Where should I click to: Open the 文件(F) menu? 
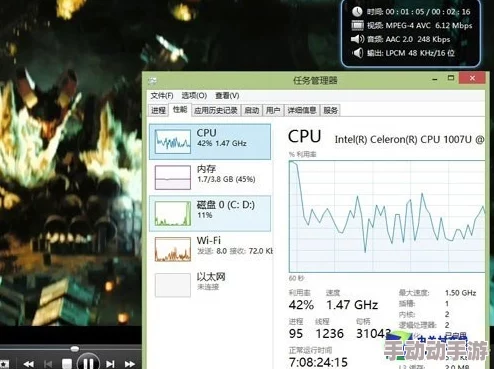pyautogui.click(x=162, y=96)
